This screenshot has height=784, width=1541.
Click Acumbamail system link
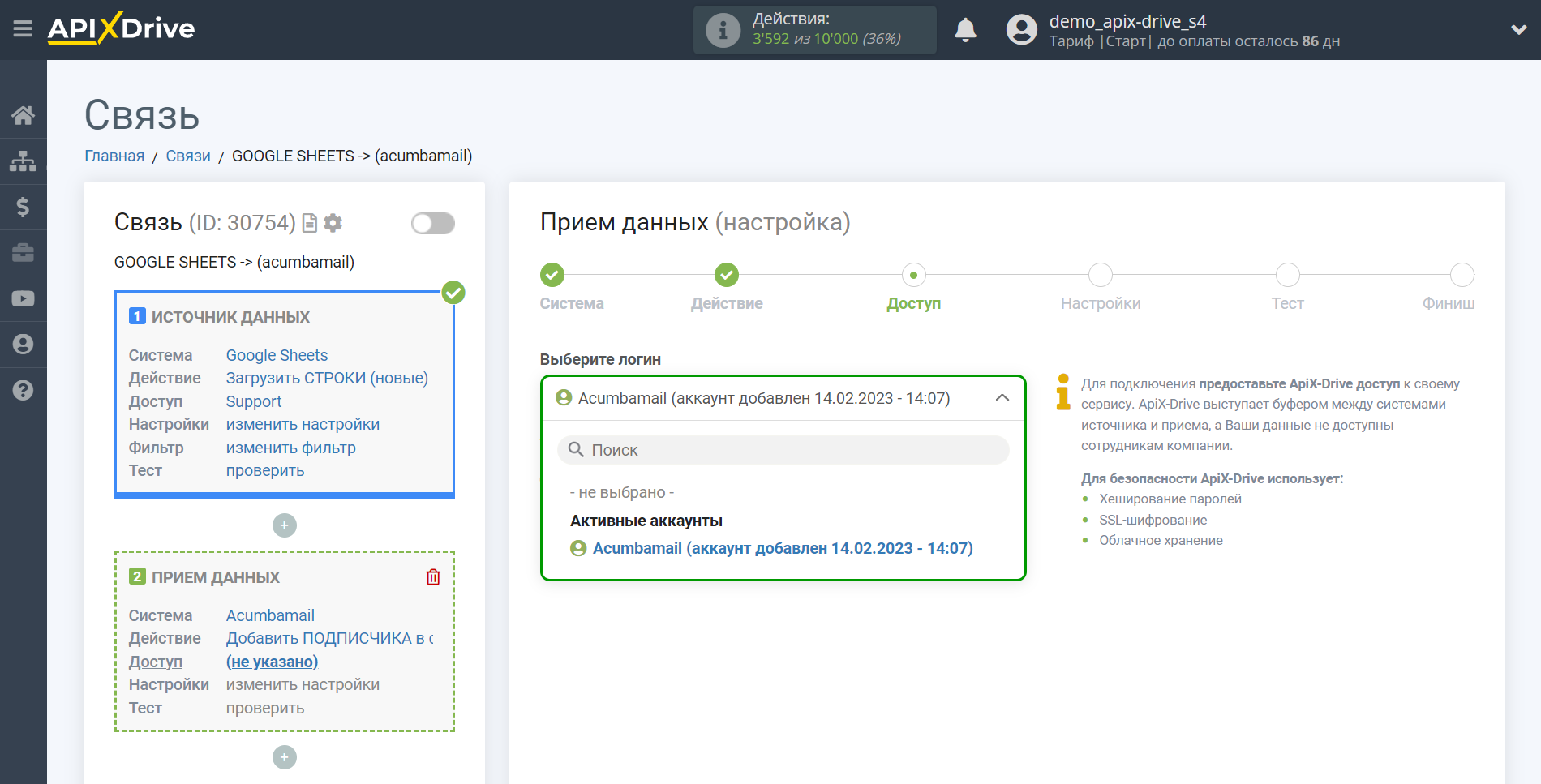pyautogui.click(x=270, y=615)
